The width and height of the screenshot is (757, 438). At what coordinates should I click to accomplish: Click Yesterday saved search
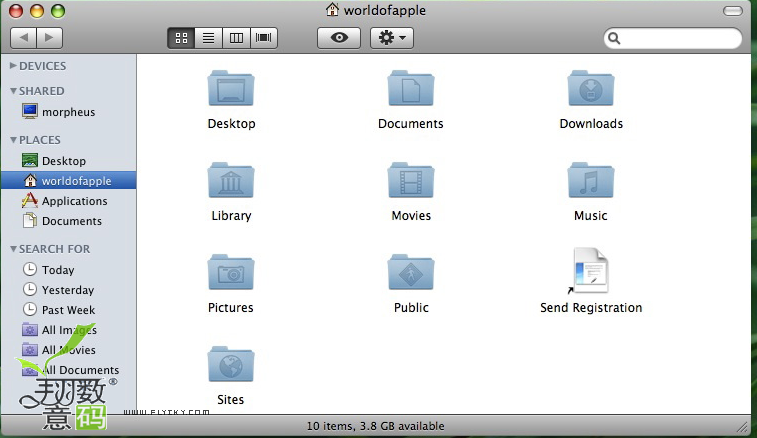pos(68,290)
